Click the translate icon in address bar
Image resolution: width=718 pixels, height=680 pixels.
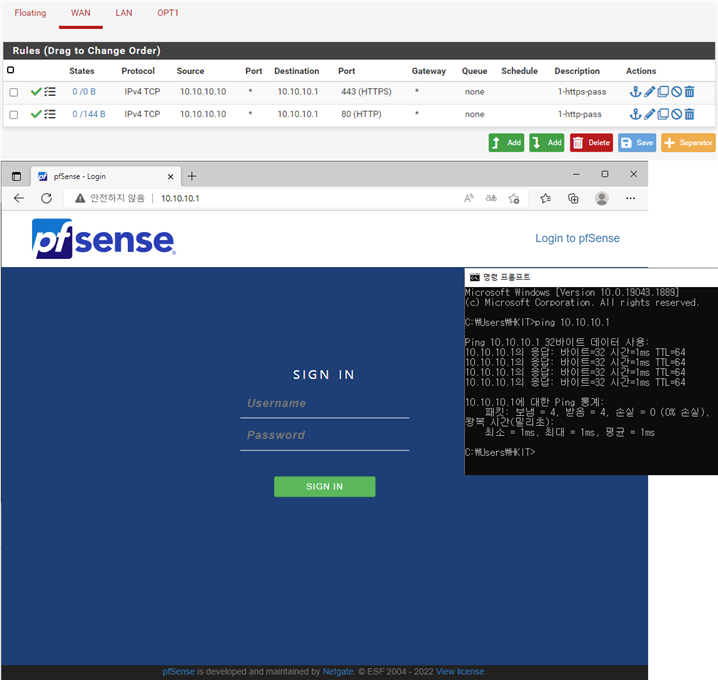click(491, 198)
